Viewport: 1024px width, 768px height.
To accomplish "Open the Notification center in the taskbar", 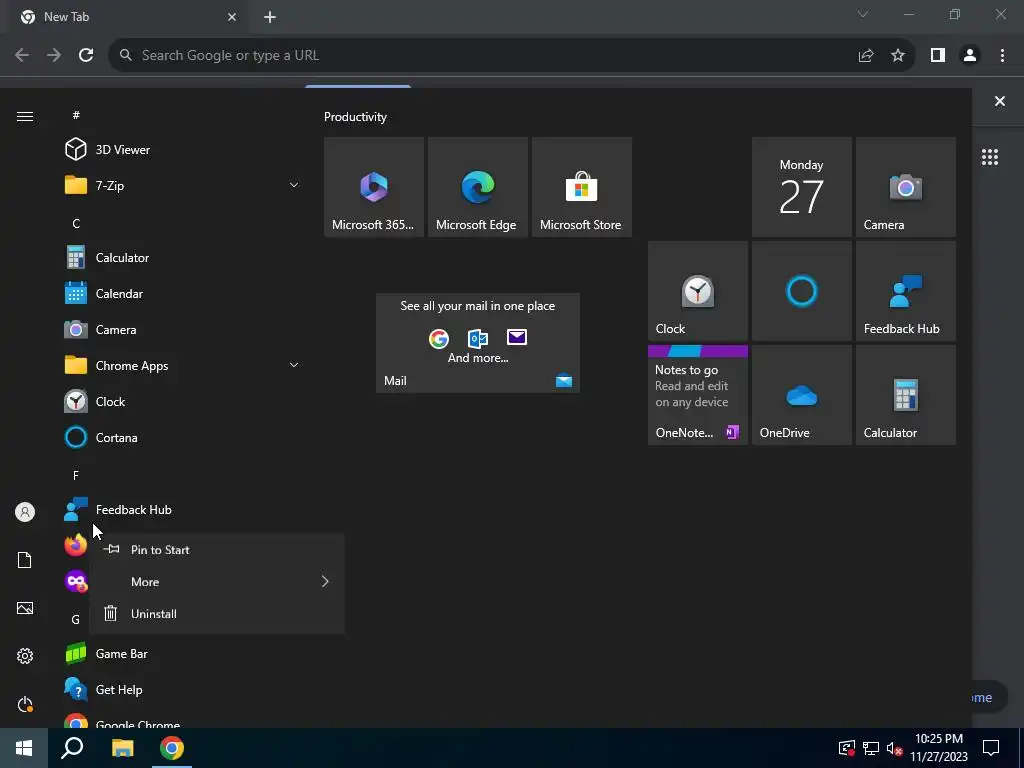I will (991, 747).
